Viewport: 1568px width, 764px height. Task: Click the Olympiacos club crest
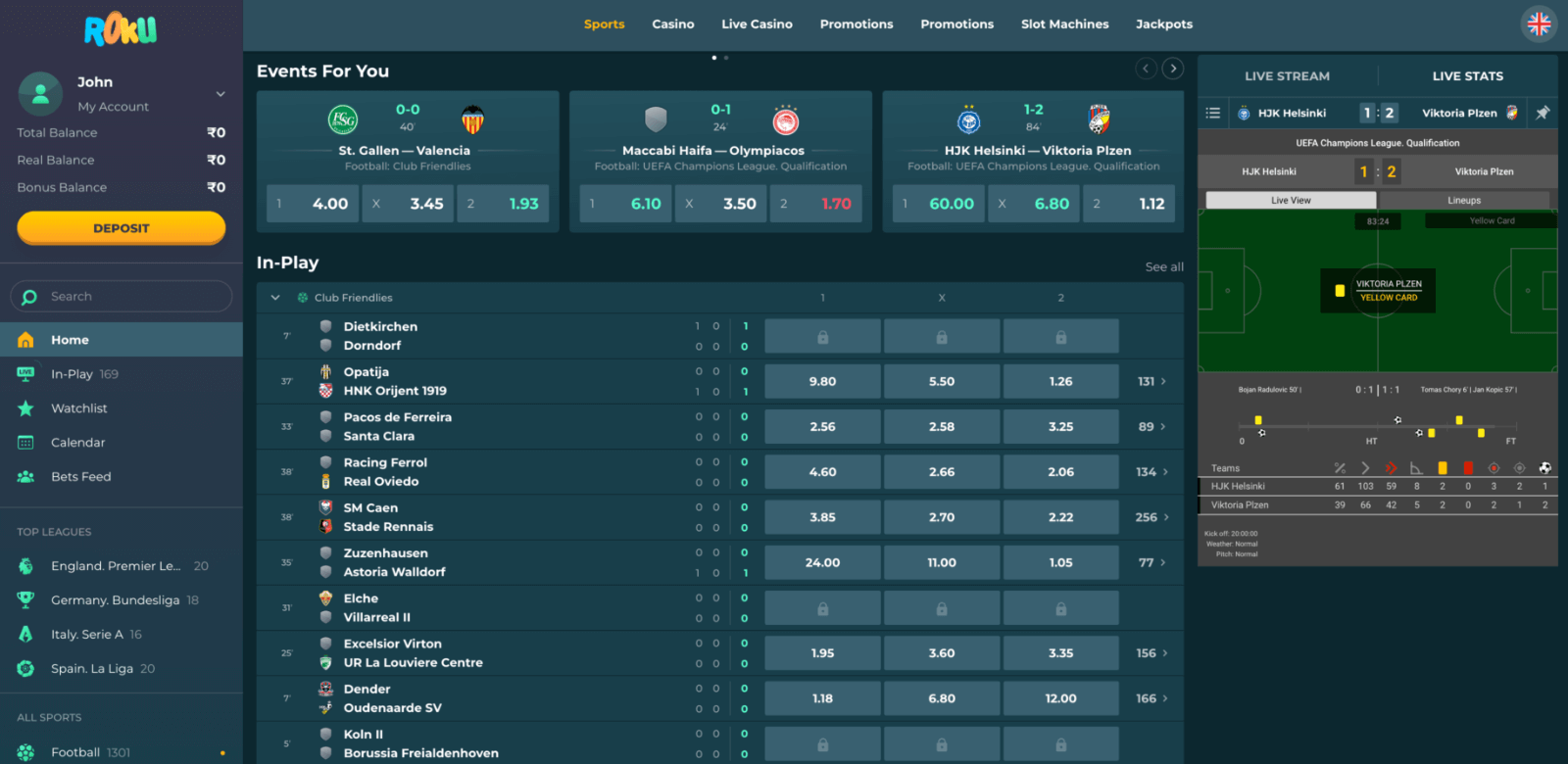786,119
